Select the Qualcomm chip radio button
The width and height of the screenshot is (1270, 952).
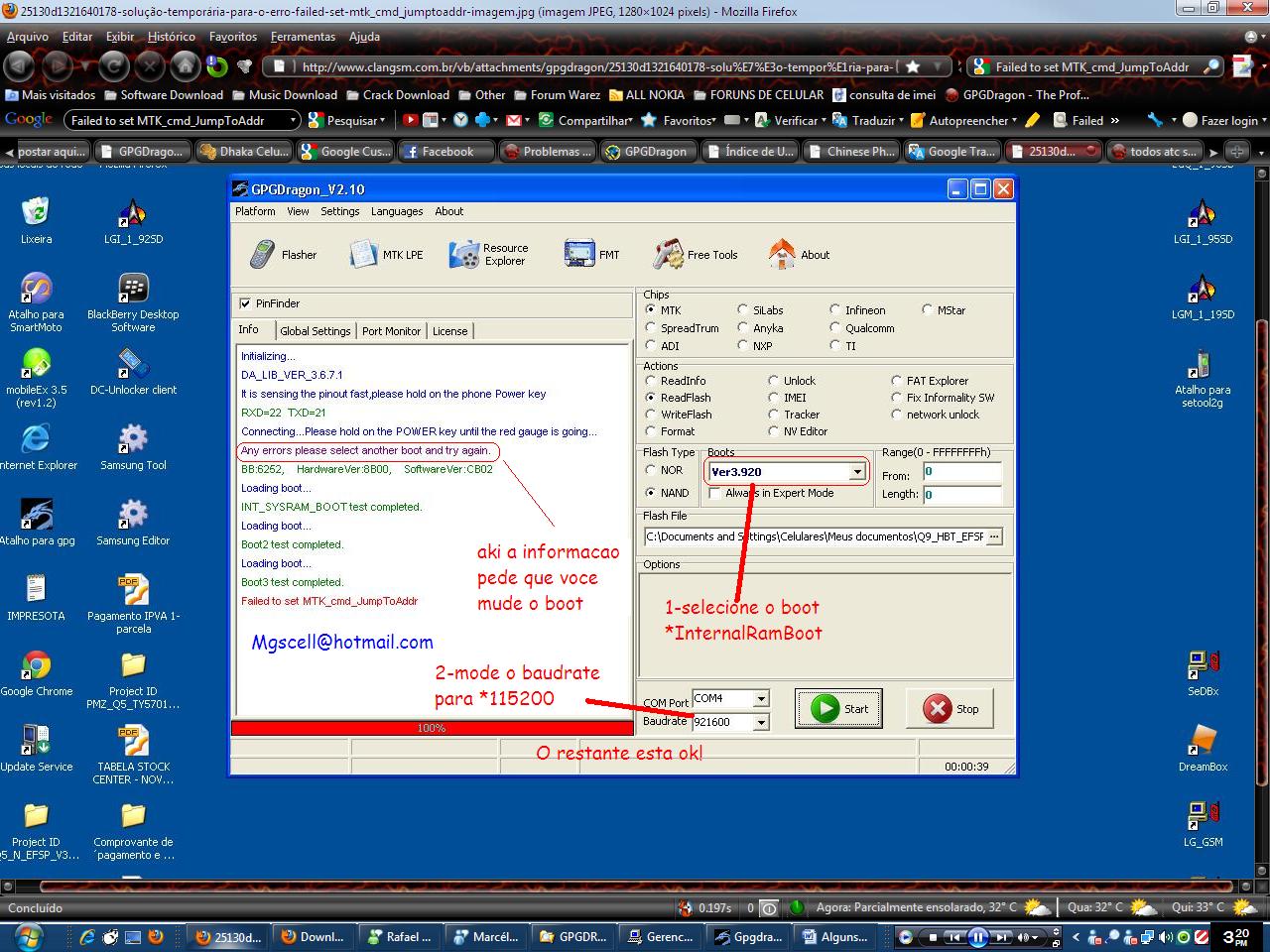coord(835,328)
